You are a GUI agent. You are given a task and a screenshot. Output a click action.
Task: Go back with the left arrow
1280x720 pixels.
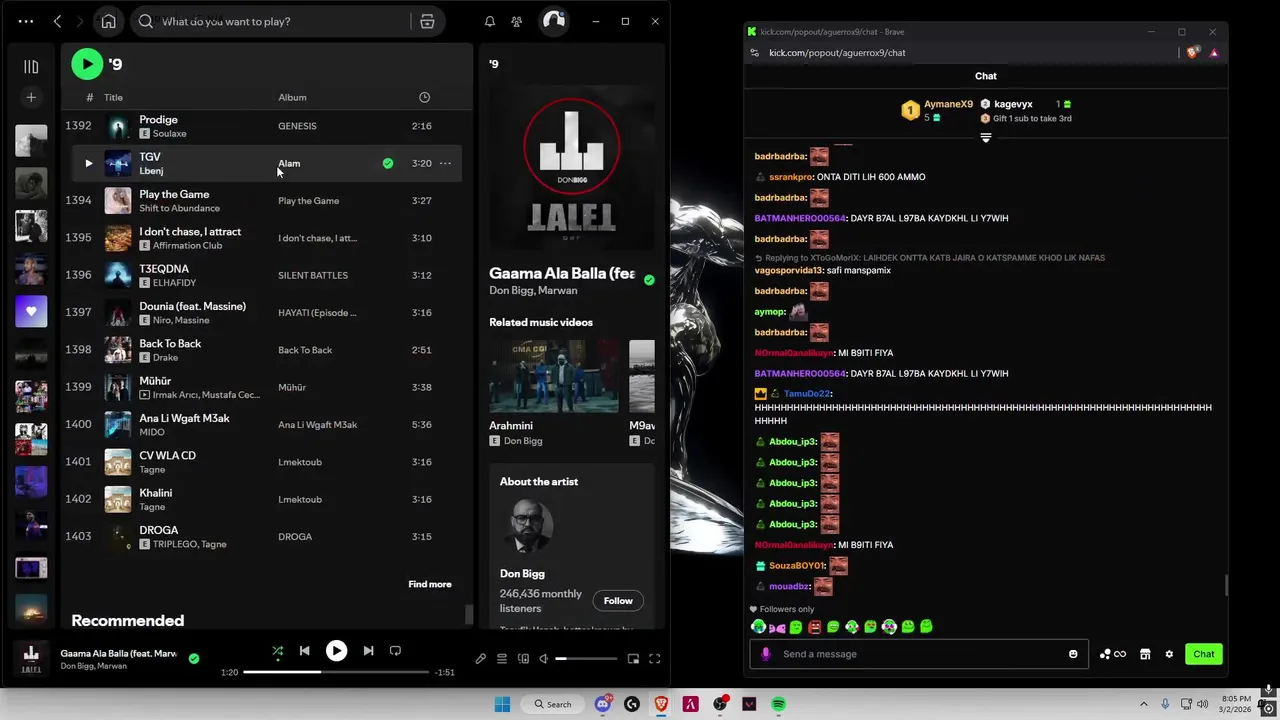click(58, 21)
